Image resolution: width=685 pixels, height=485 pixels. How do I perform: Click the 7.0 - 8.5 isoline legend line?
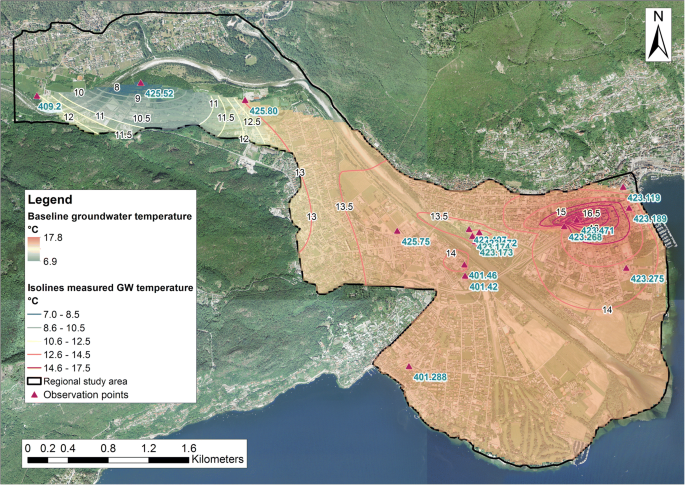[x=35, y=315]
